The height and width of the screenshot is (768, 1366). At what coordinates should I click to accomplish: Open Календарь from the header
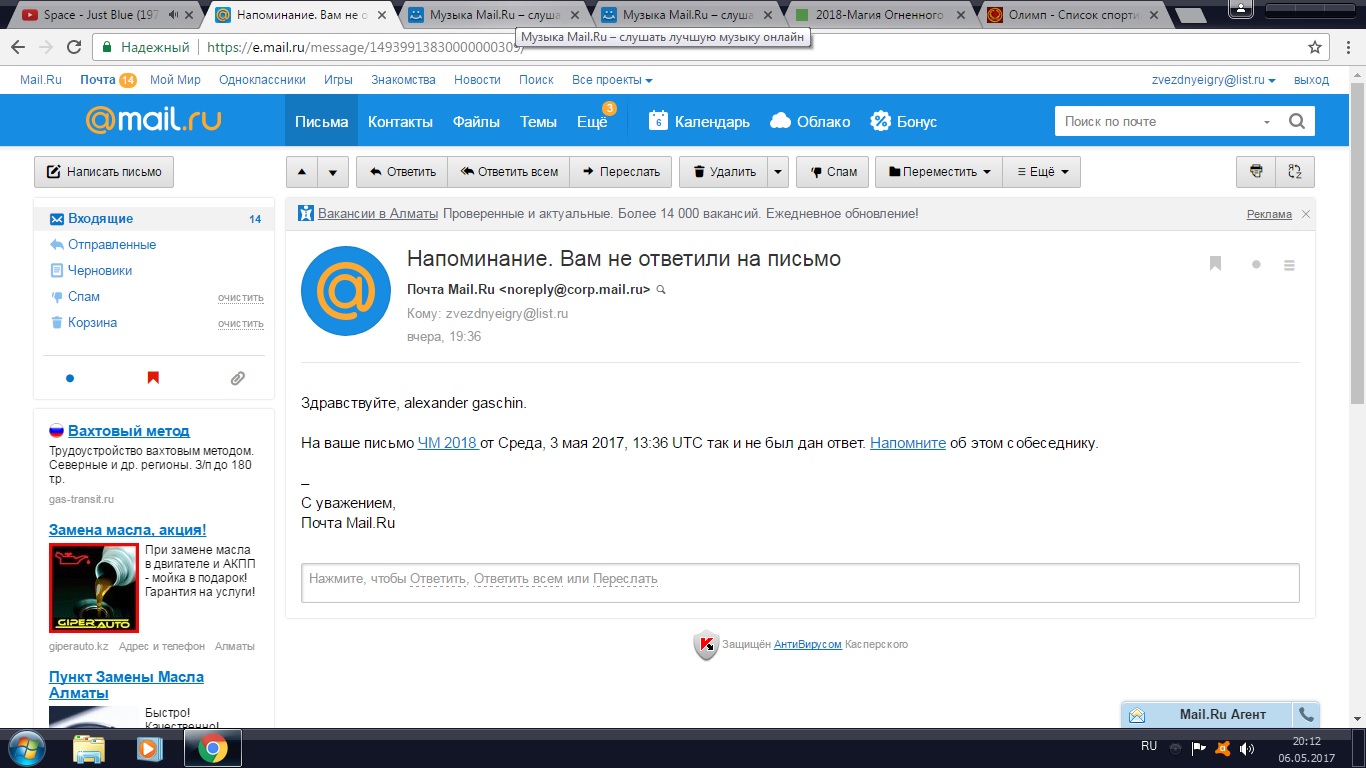point(699,121)
